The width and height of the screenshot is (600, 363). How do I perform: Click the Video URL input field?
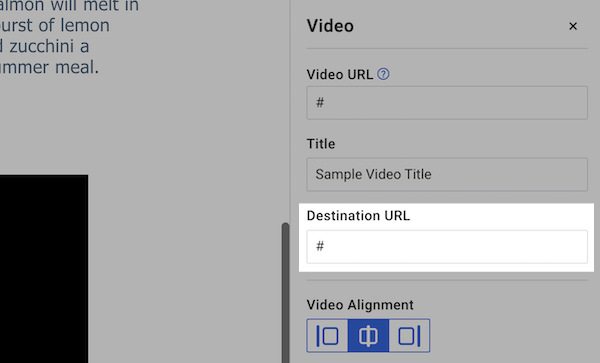tap(447, 103)
